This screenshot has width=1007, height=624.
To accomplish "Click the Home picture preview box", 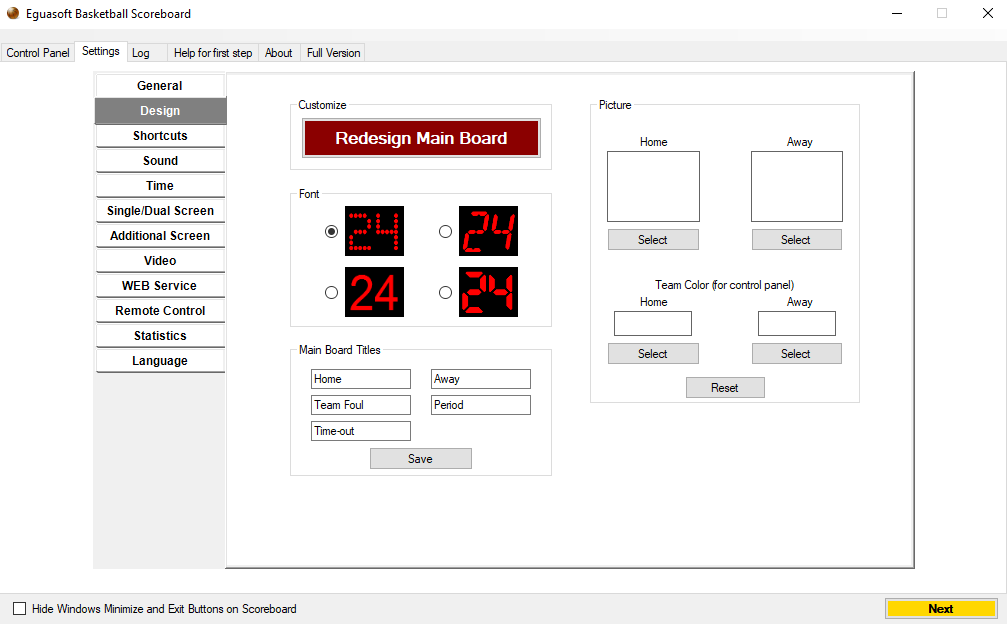I will click(653, 186).
